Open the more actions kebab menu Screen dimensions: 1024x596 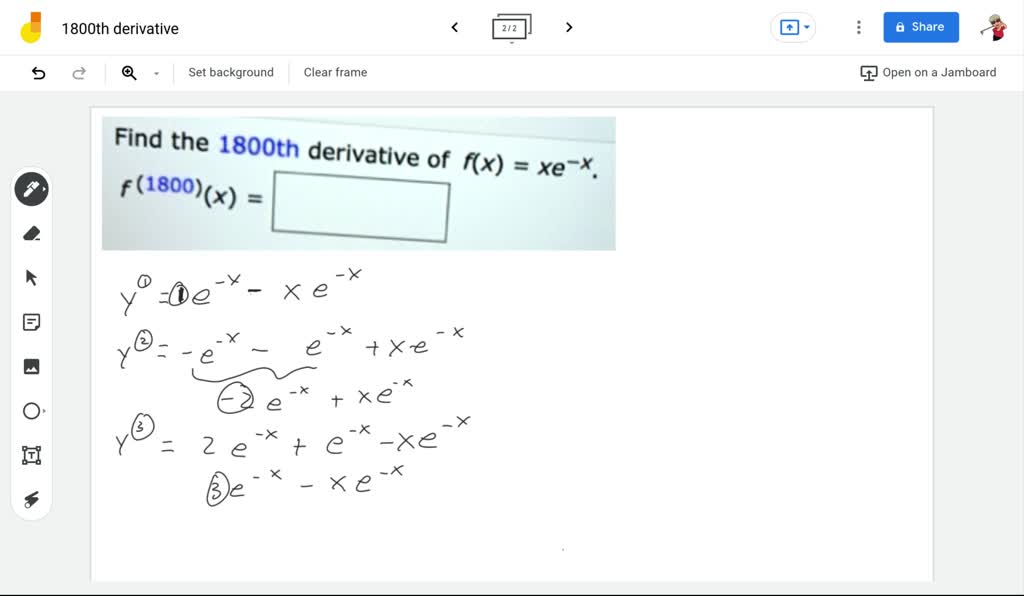858,27
